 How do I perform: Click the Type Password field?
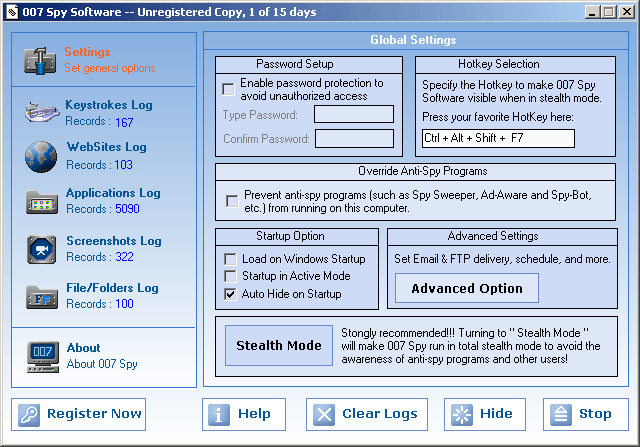tap(354, 114)
